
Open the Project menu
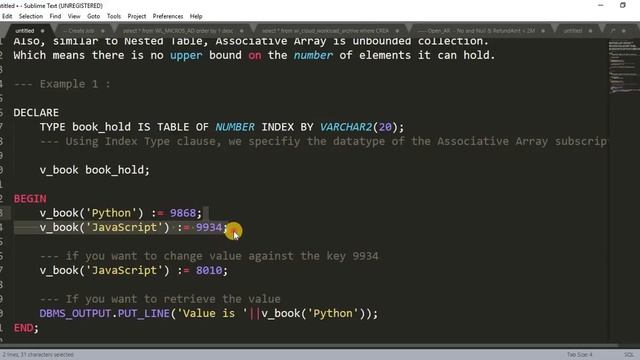click(x=137, y=16)
